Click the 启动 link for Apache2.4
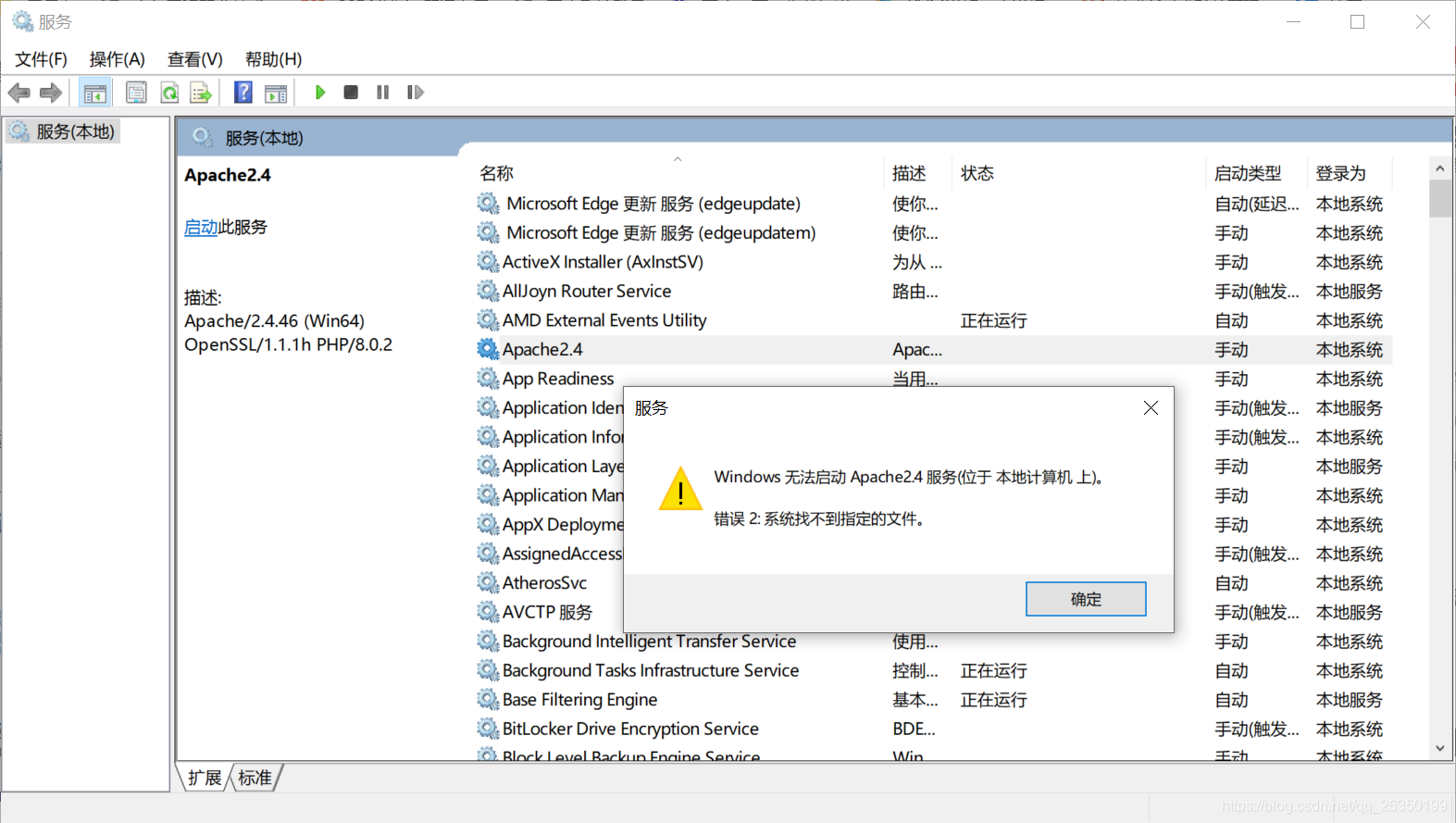 click(x=201, y=228)
